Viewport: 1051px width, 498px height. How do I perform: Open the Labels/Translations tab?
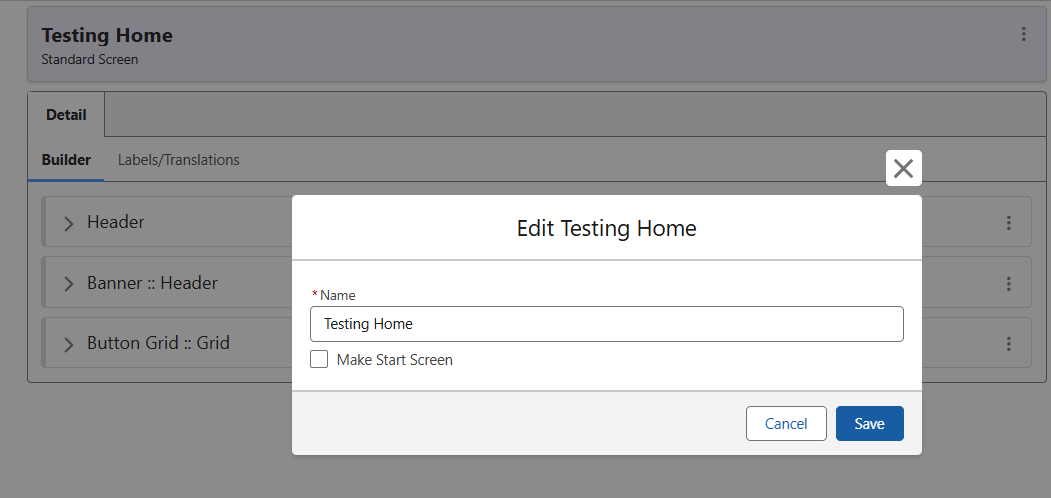point(179,160)
